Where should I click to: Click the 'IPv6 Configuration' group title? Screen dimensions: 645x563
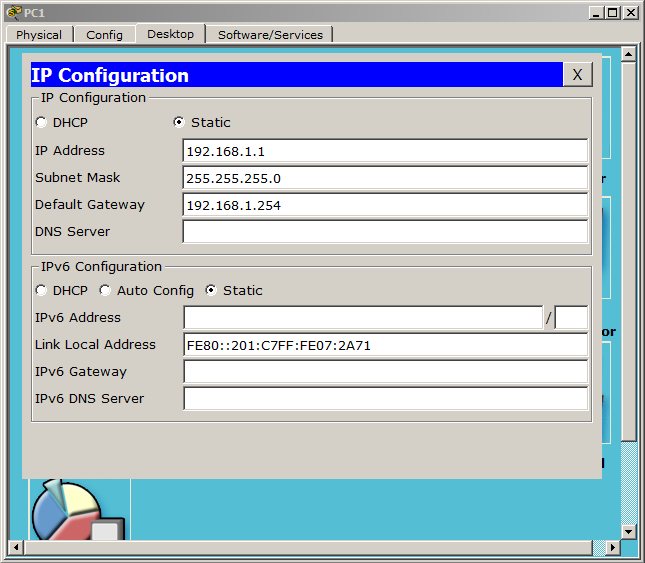[x=101, y=266]
